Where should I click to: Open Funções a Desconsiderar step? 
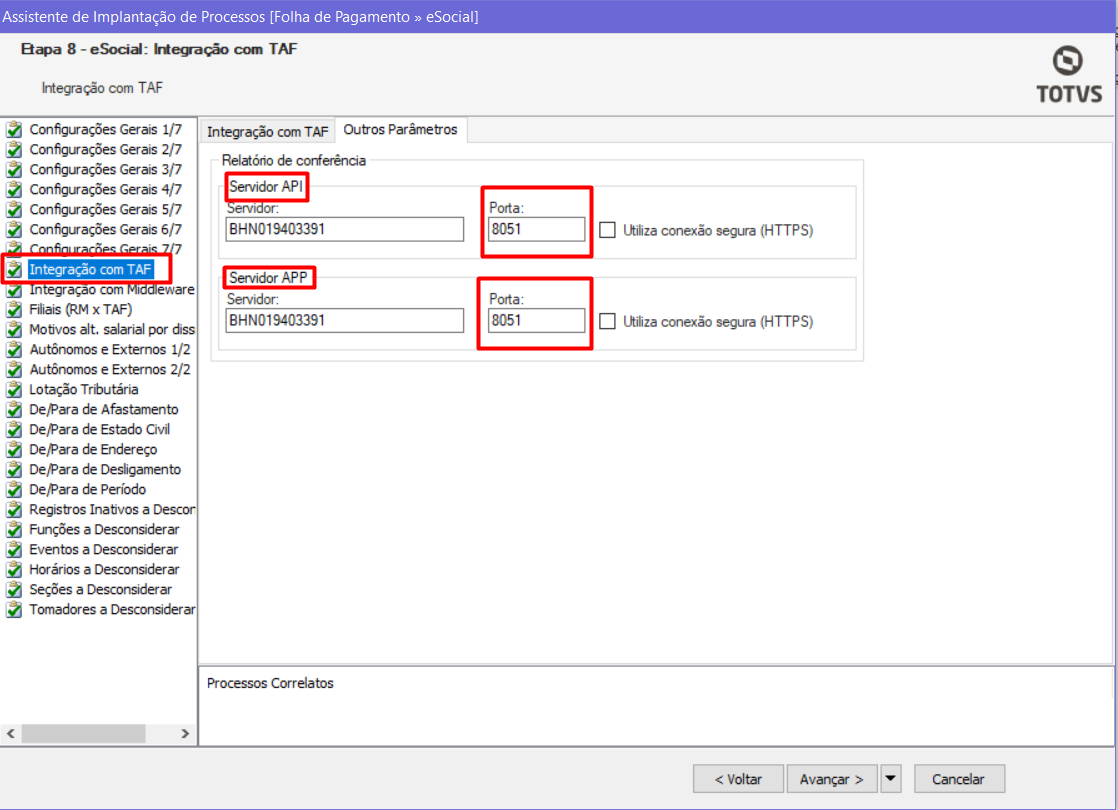point(104,529)
